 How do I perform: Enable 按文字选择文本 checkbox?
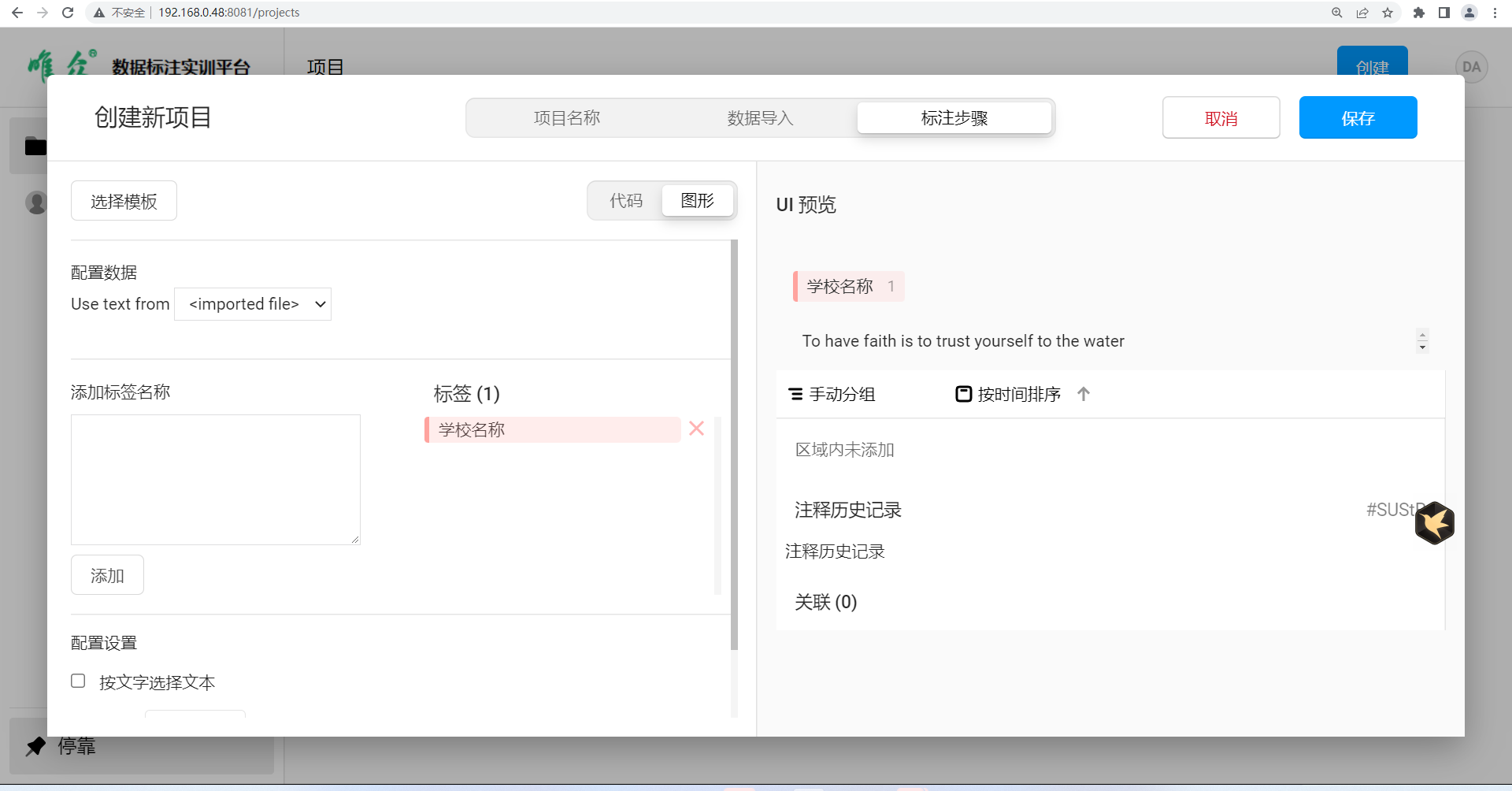[x=78, y=681]
